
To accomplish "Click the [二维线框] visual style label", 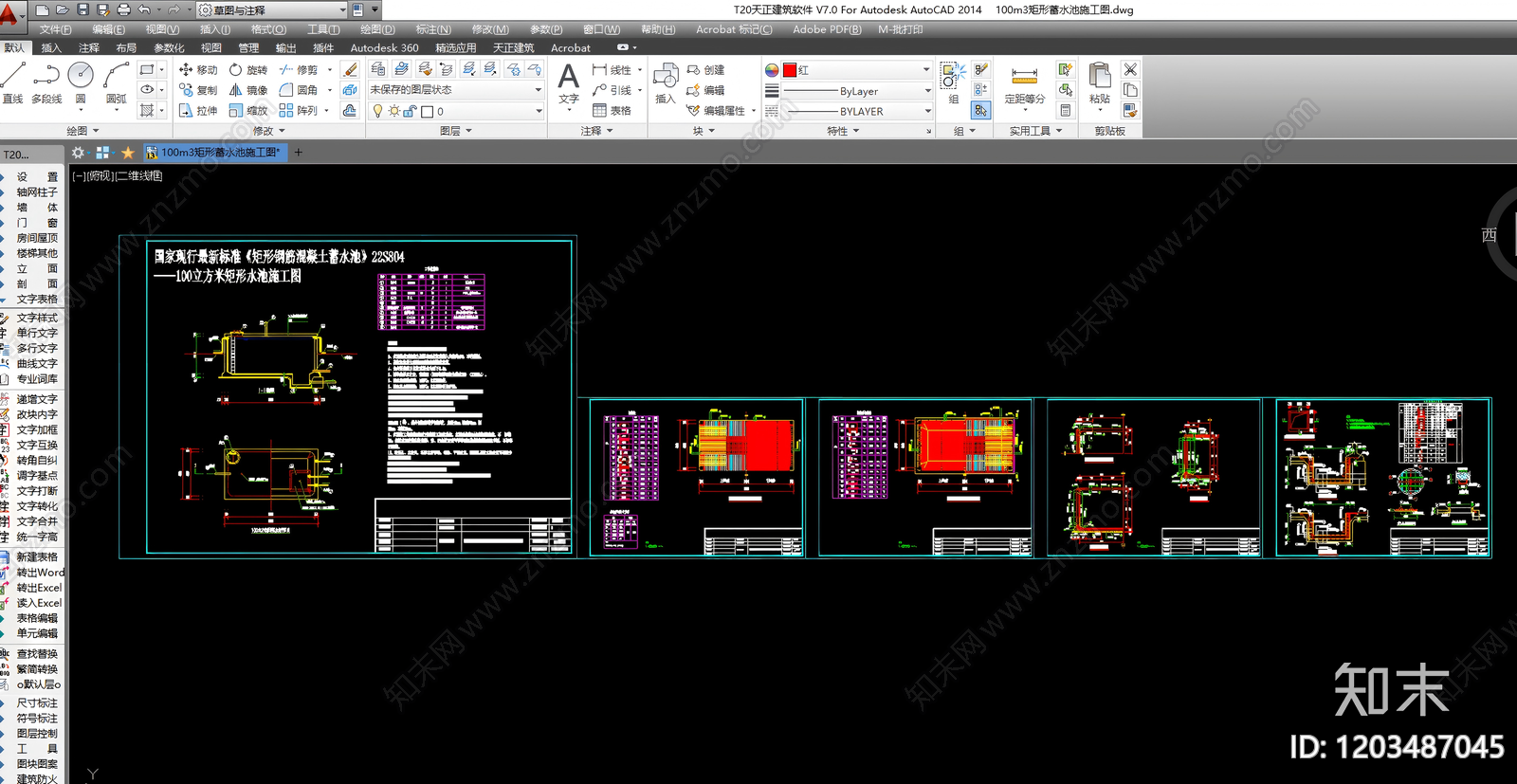I will [139, 175].
